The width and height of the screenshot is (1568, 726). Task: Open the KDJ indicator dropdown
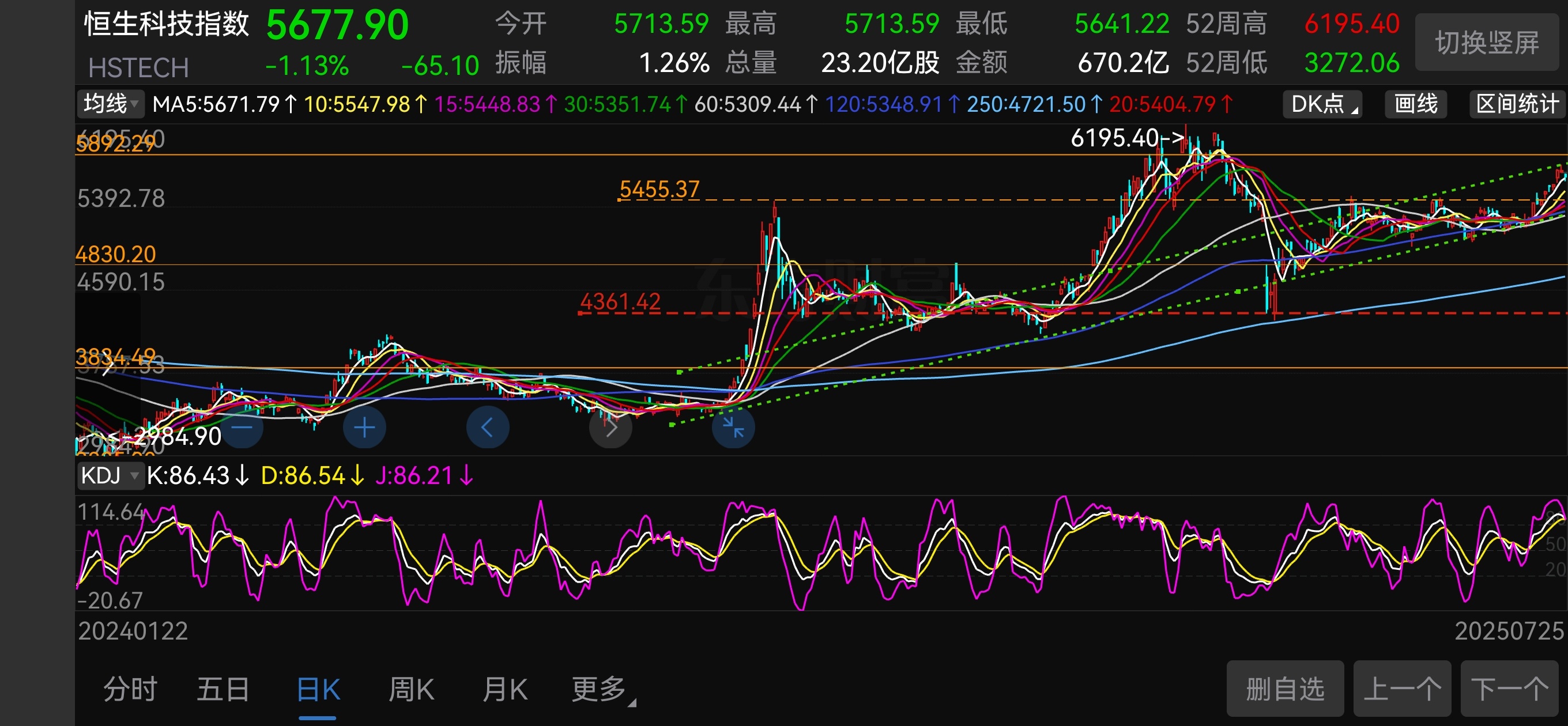110,475
